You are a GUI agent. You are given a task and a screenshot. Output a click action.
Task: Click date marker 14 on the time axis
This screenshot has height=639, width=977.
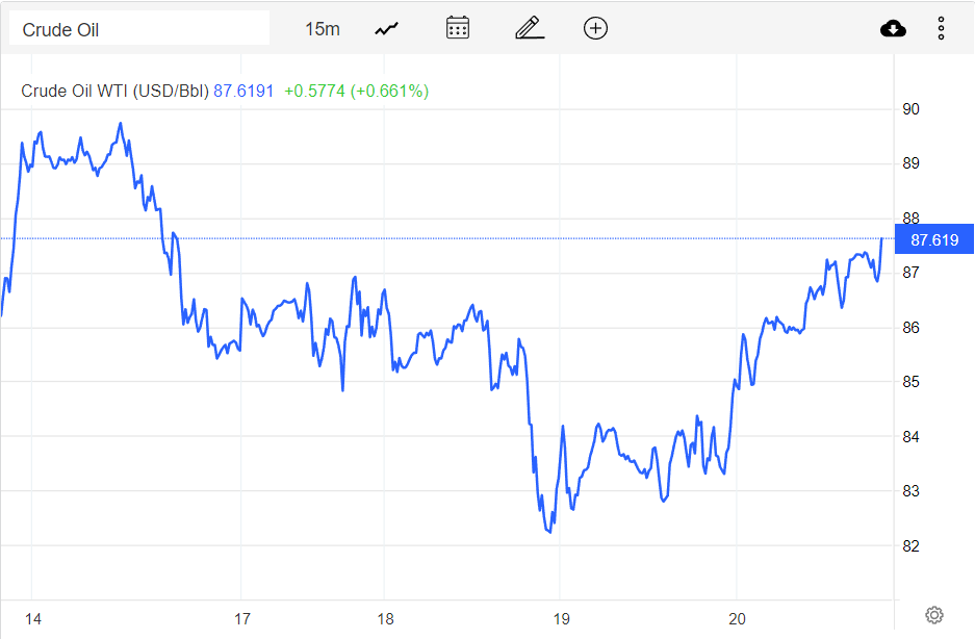(33, 619)
